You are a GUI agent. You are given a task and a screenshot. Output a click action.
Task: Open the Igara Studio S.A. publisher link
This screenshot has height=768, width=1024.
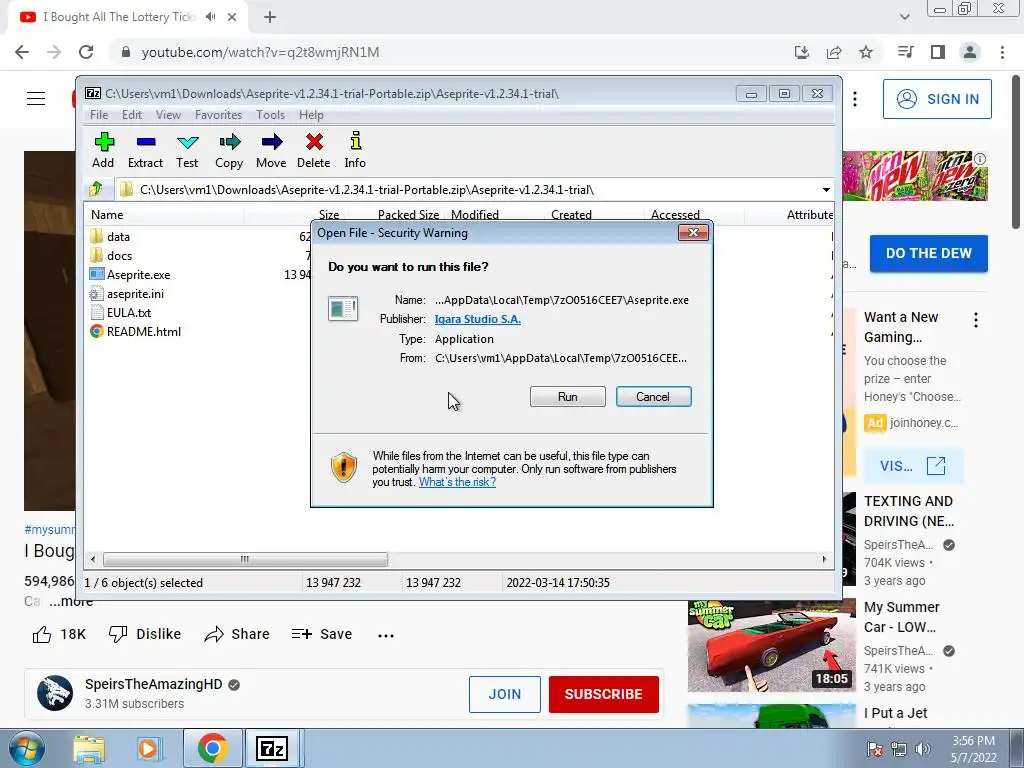coord(477,319)
